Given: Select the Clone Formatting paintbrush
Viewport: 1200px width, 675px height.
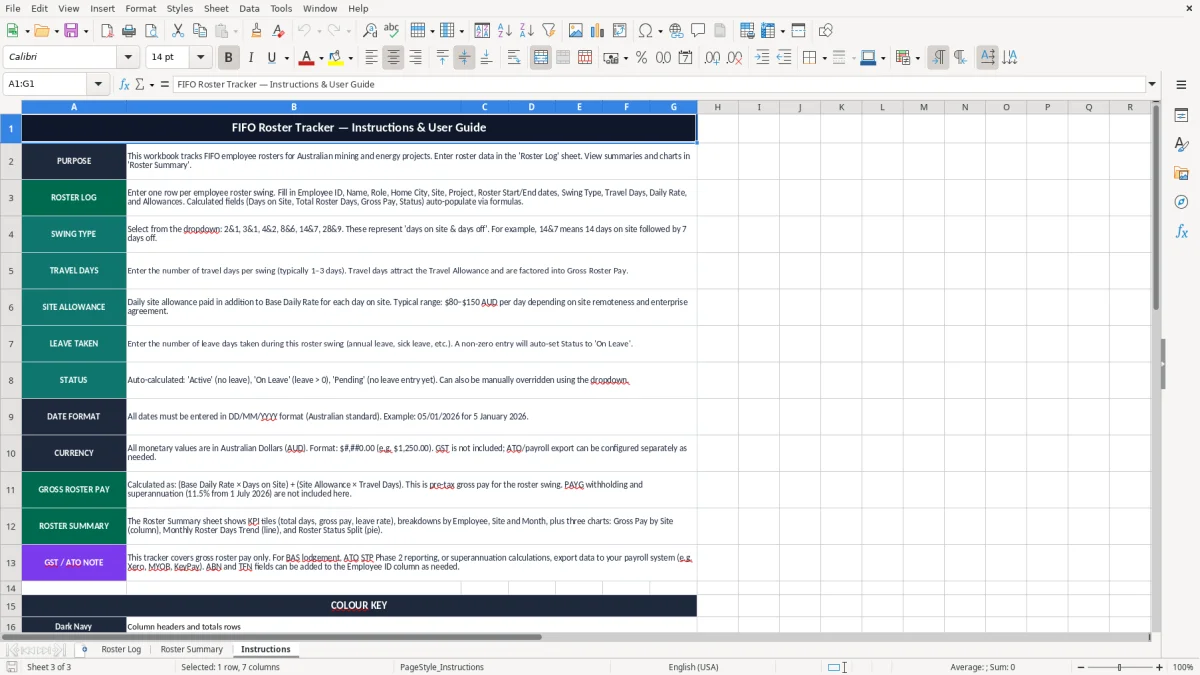Looking at the screenshot, I should pos(256,31).
